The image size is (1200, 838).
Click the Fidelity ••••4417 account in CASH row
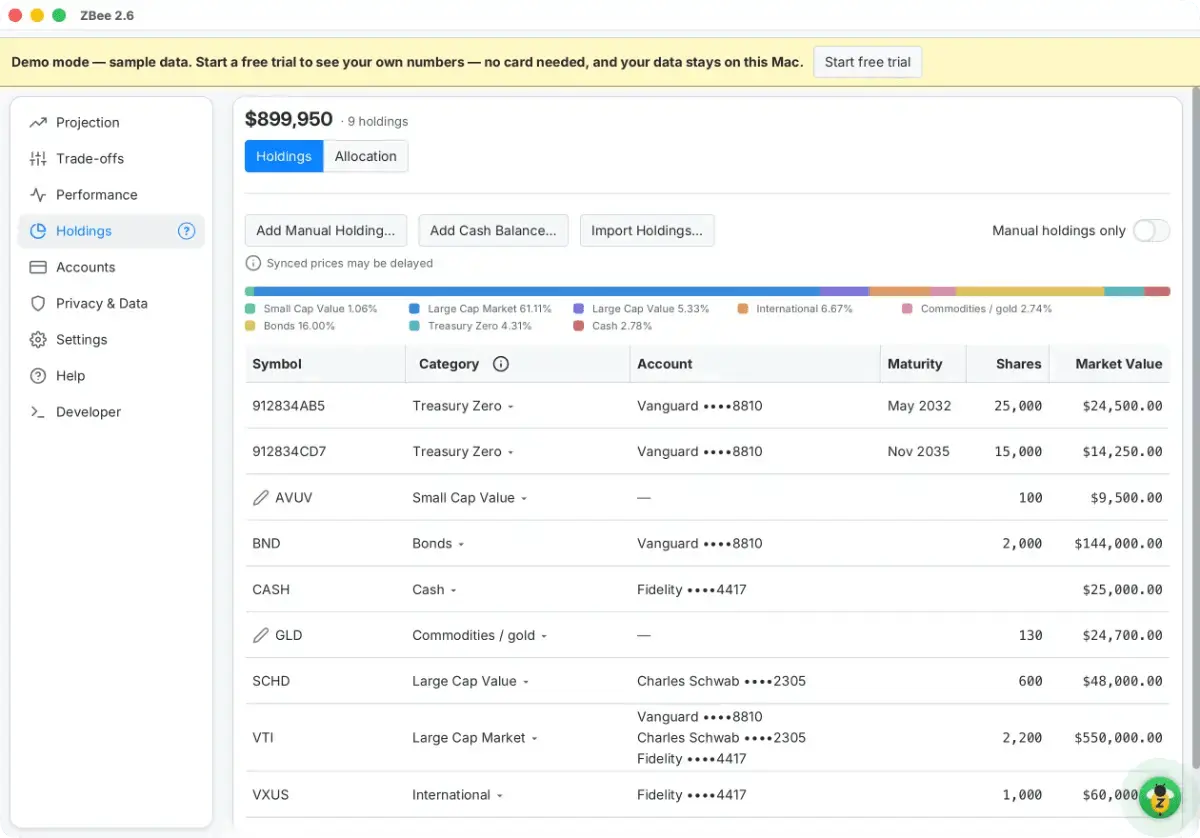tap(692, 590)
